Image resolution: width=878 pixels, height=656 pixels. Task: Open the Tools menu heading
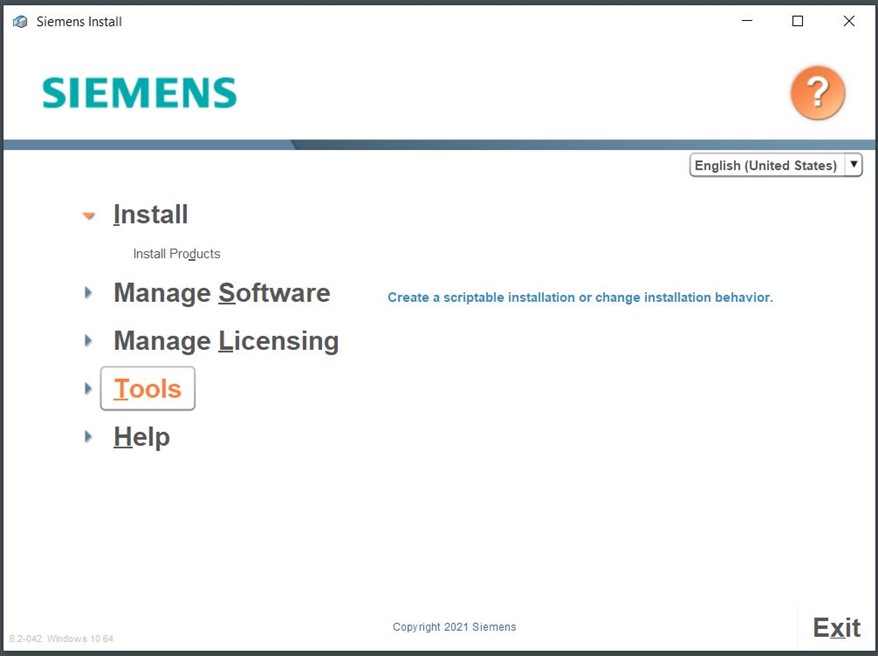pos(148,388)
